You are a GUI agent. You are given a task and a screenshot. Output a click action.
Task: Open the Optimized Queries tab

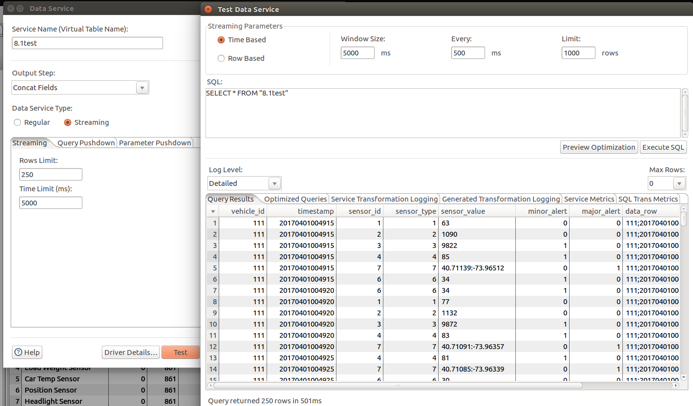coord(294,199)
